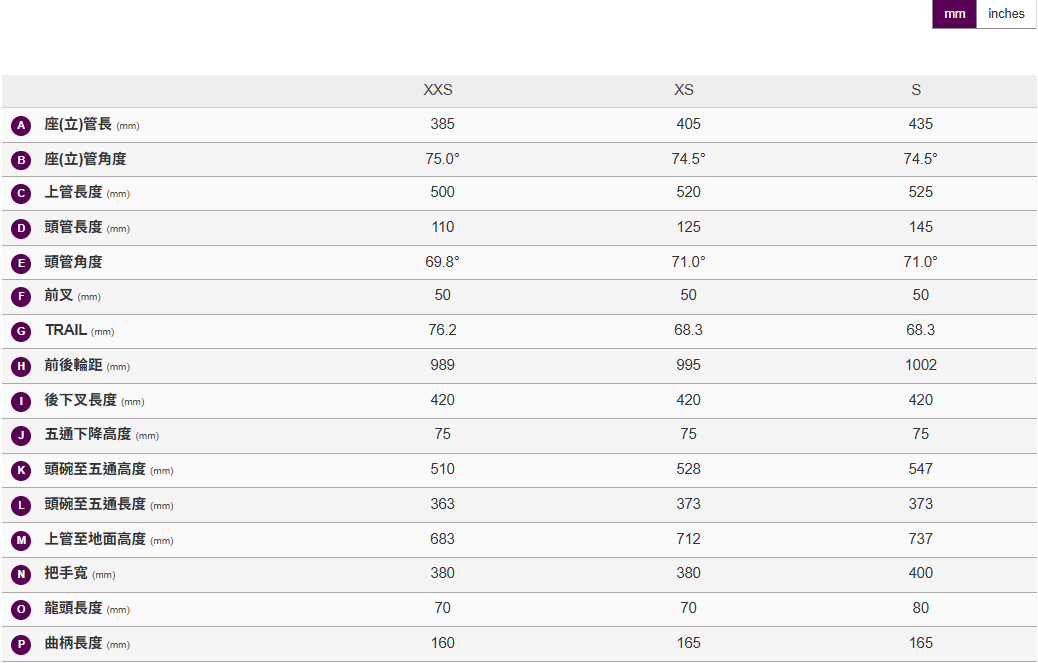
Task: Click the H wheelbase badge icon
Action: pyautogui.click(x=21, y=367)
